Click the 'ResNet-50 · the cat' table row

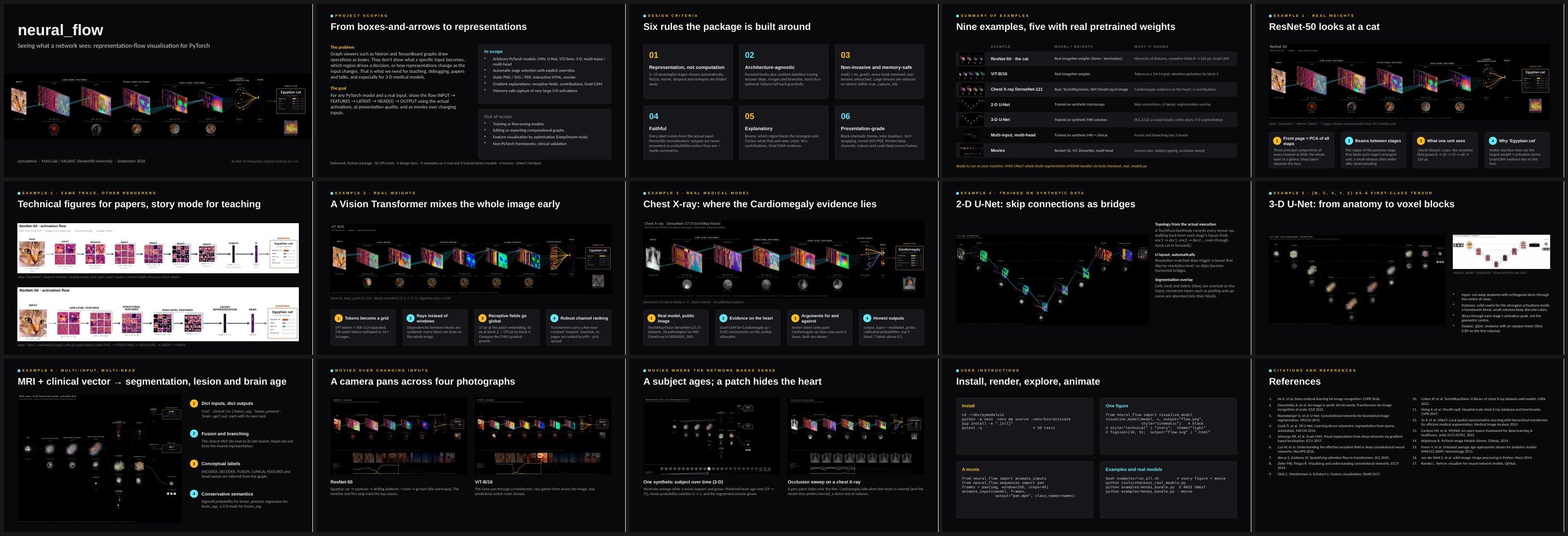tap(1096, 59)
